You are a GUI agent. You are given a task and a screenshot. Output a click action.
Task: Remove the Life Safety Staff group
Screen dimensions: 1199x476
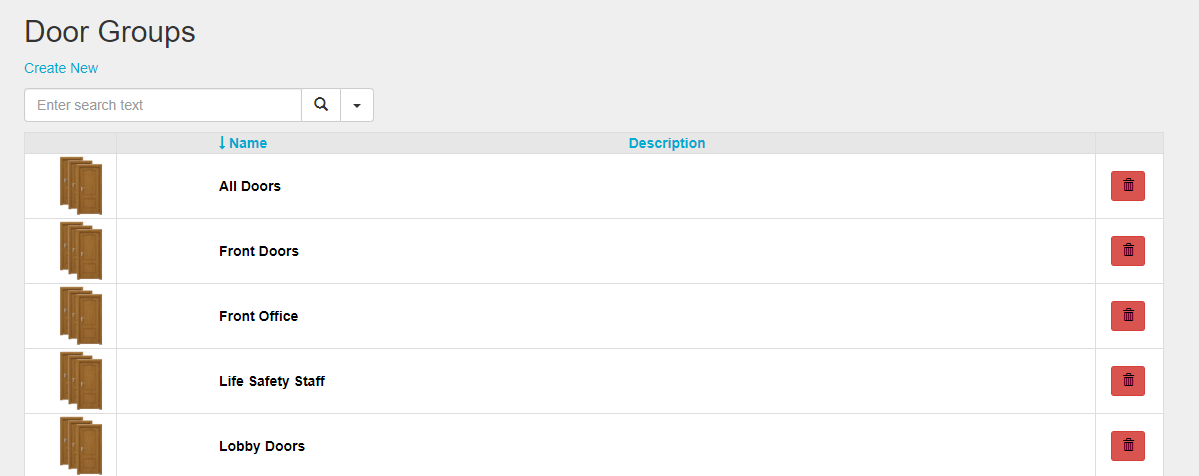point(1127,381)
